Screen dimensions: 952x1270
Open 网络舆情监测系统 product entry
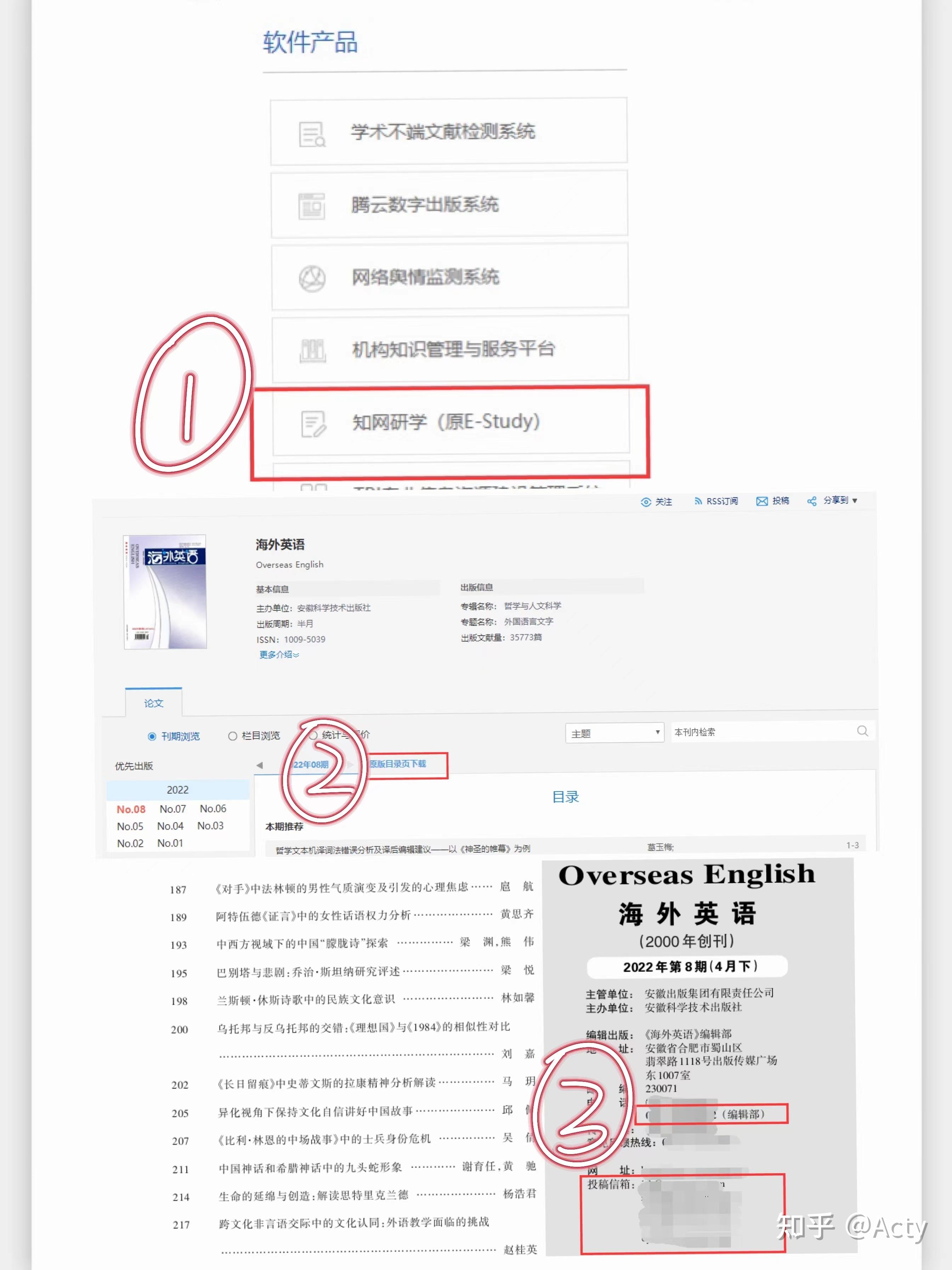450,276
